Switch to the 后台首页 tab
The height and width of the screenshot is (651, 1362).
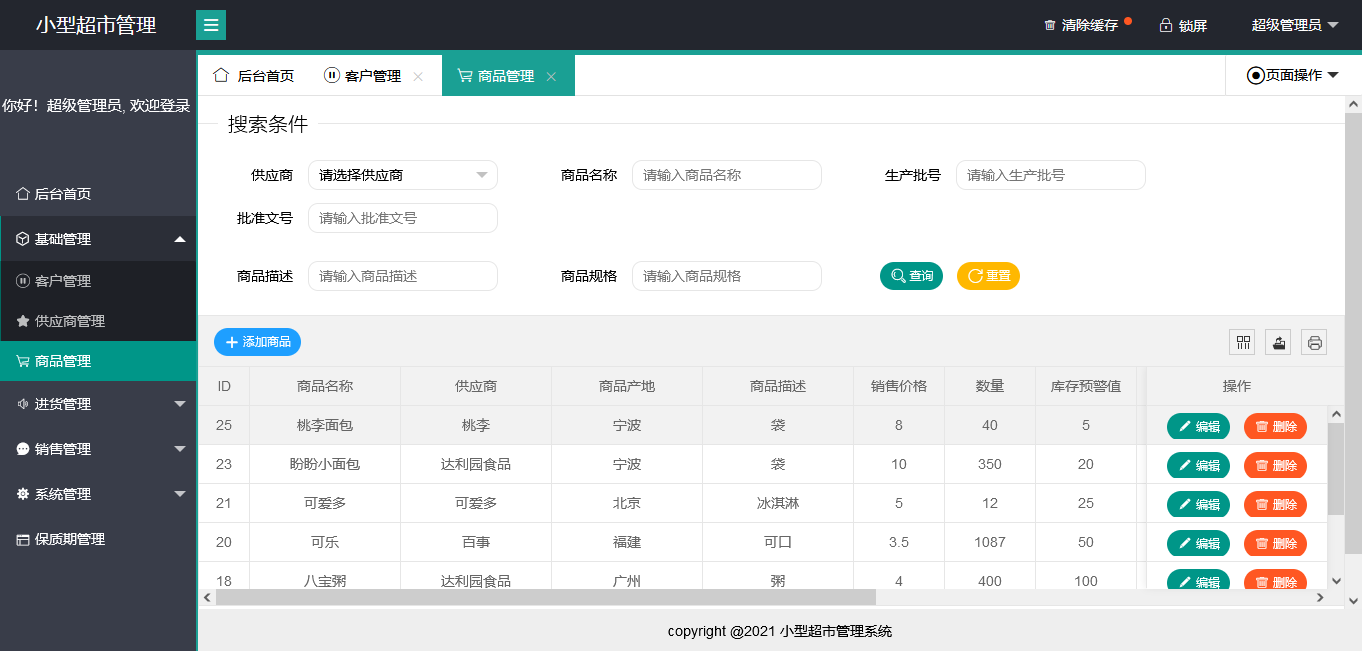[254, 76]
